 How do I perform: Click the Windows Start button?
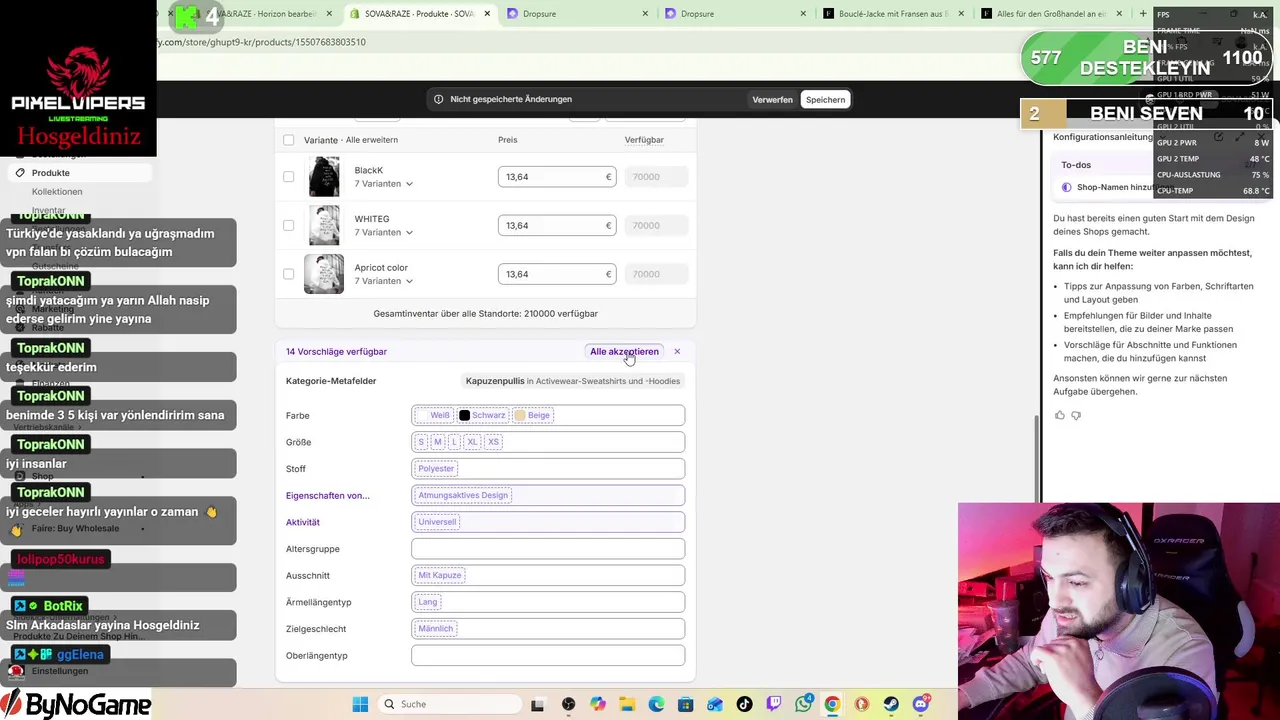(360, 704)
